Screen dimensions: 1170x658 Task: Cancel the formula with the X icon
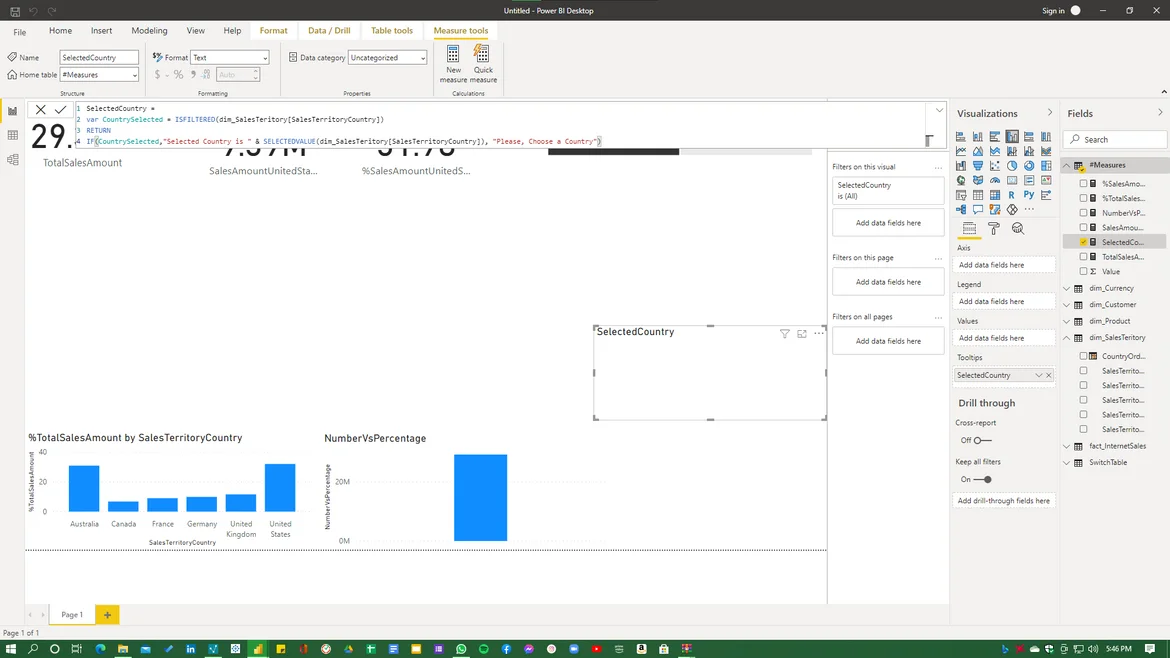[x=40, y=109]
